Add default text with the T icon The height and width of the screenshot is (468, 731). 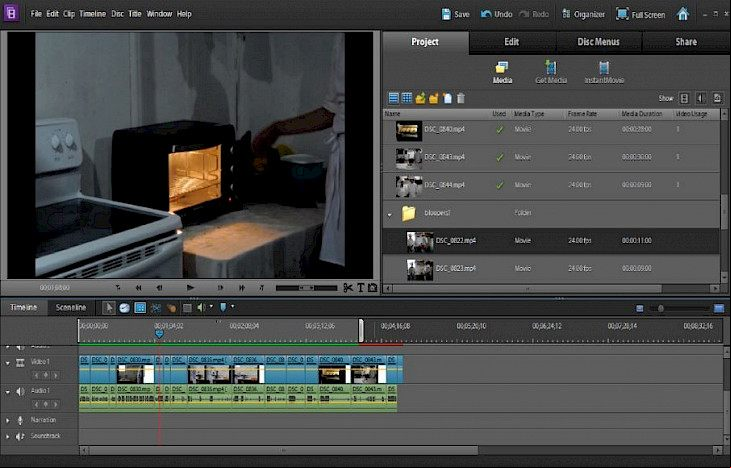coord(360,288)
